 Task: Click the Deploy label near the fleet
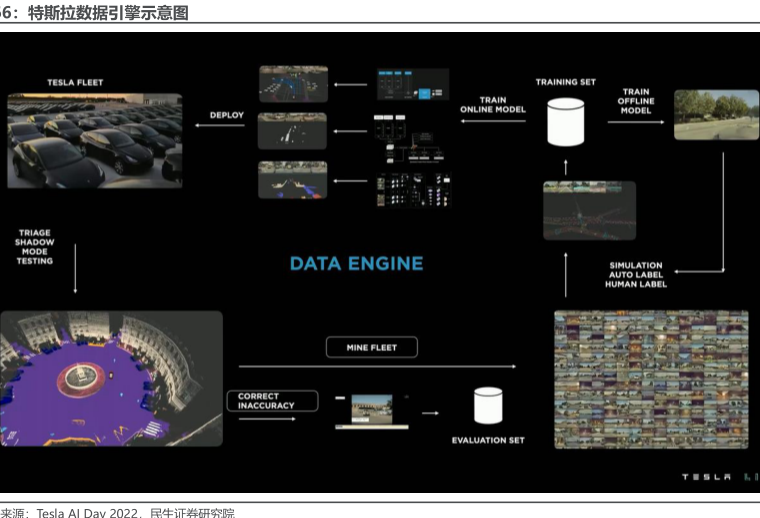click(227, 115)
